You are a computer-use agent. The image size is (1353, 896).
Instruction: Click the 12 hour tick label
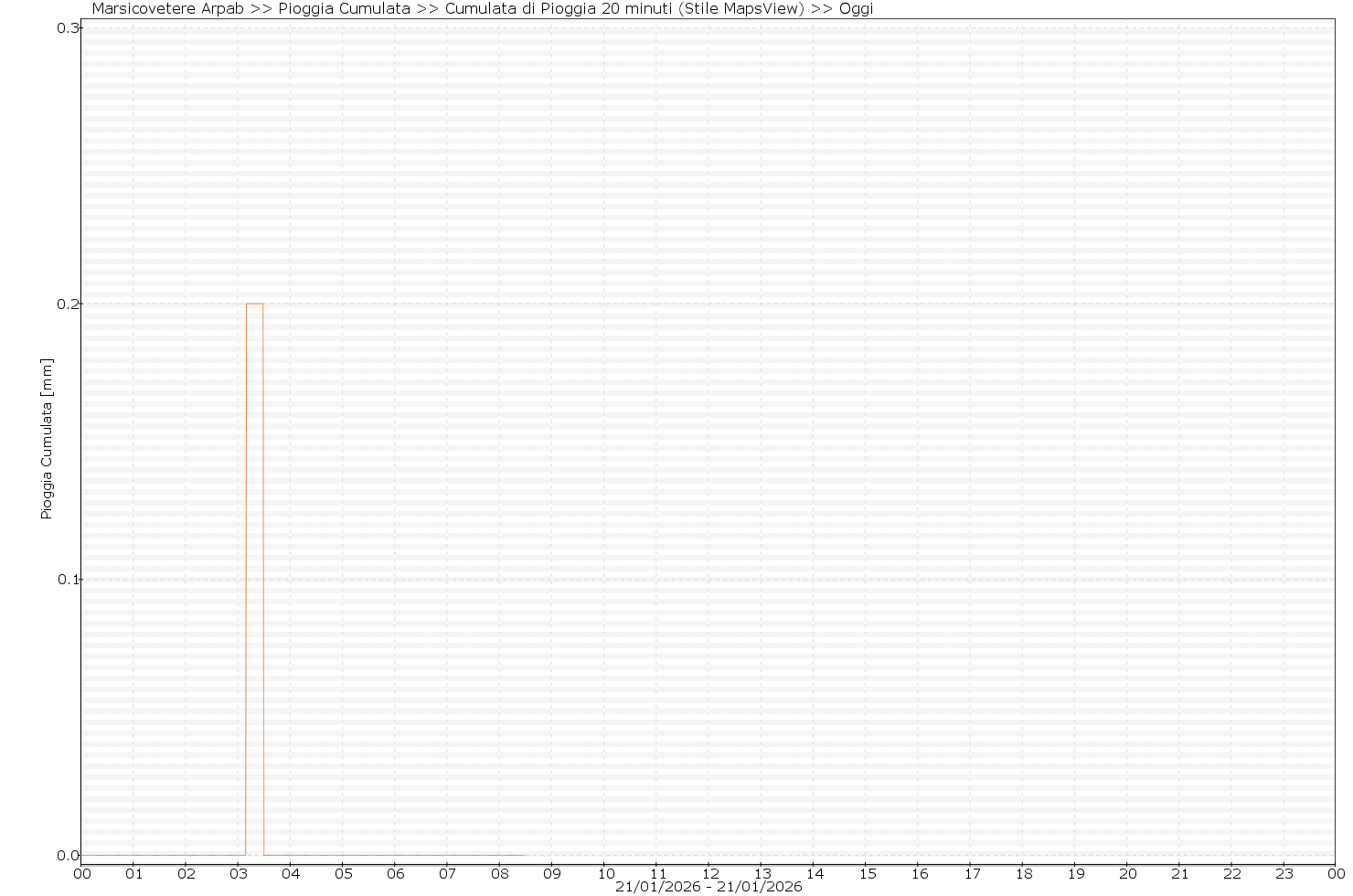click(x=709, y=873)
